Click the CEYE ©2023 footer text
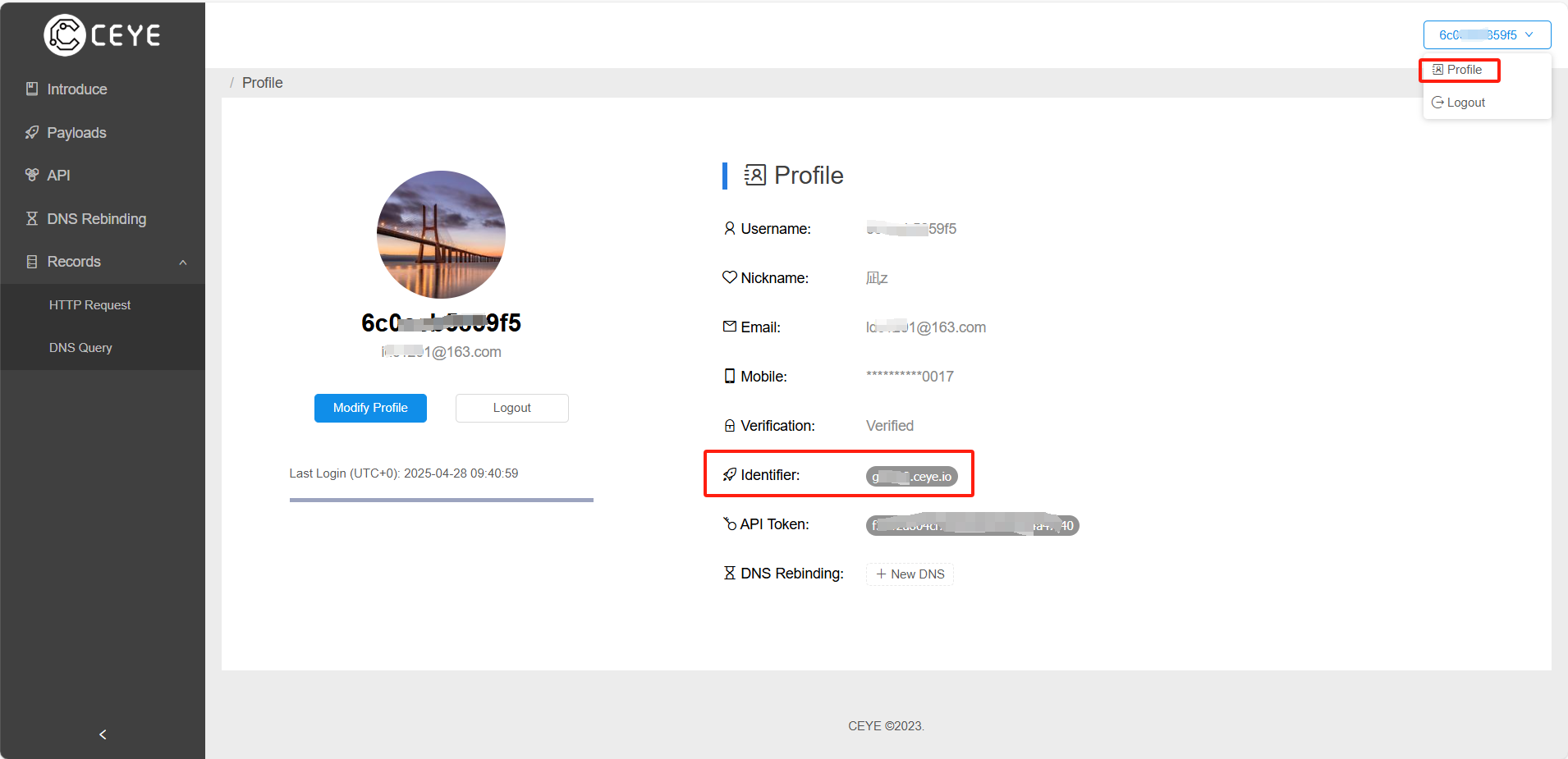 (886, 726)
